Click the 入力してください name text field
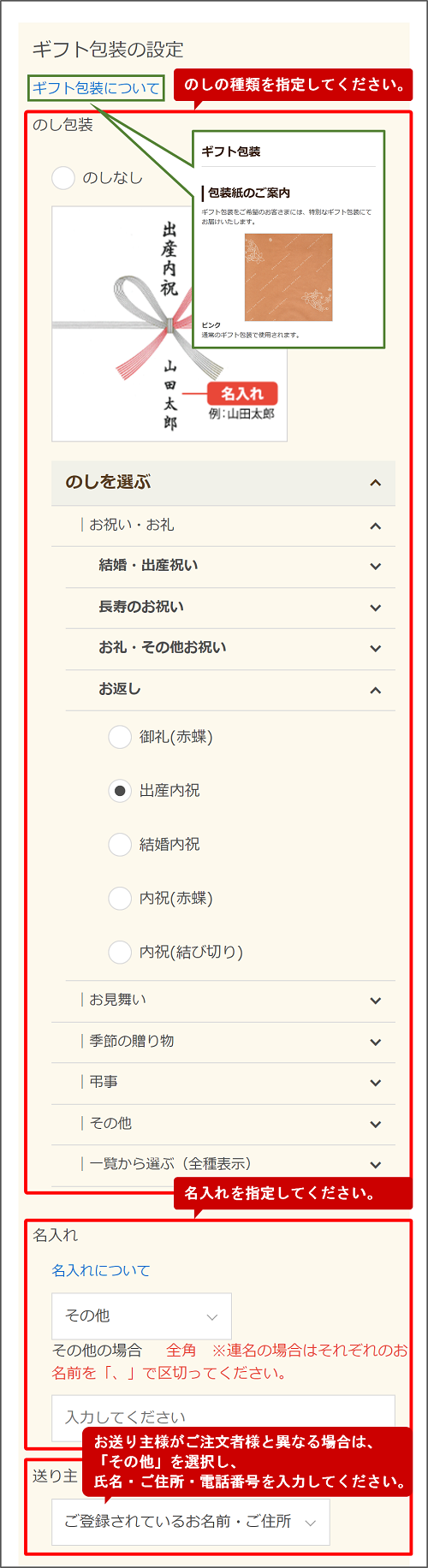Screen dimensions: 428x1568 223,1417
